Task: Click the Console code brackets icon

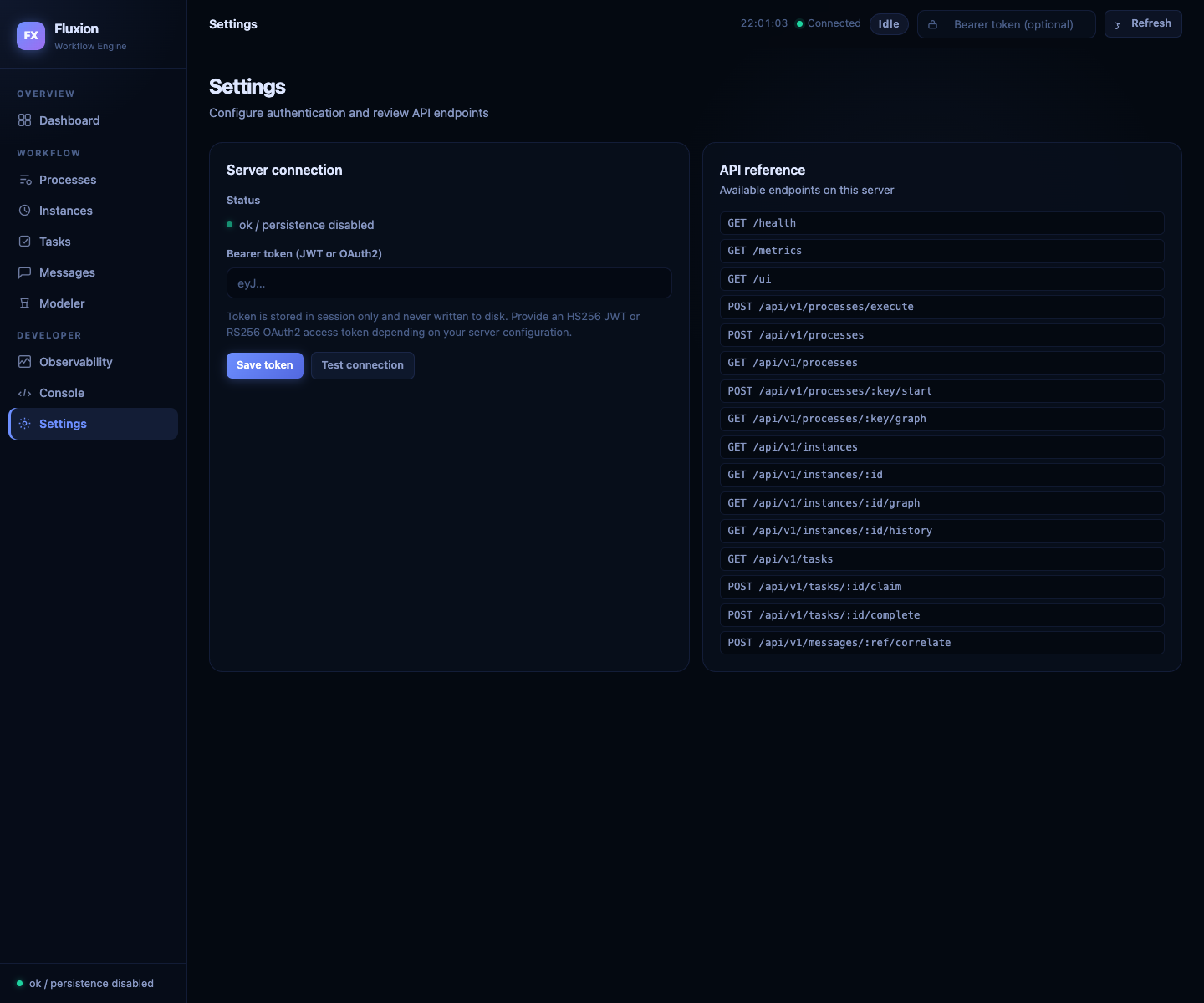Action: point(24,393)
